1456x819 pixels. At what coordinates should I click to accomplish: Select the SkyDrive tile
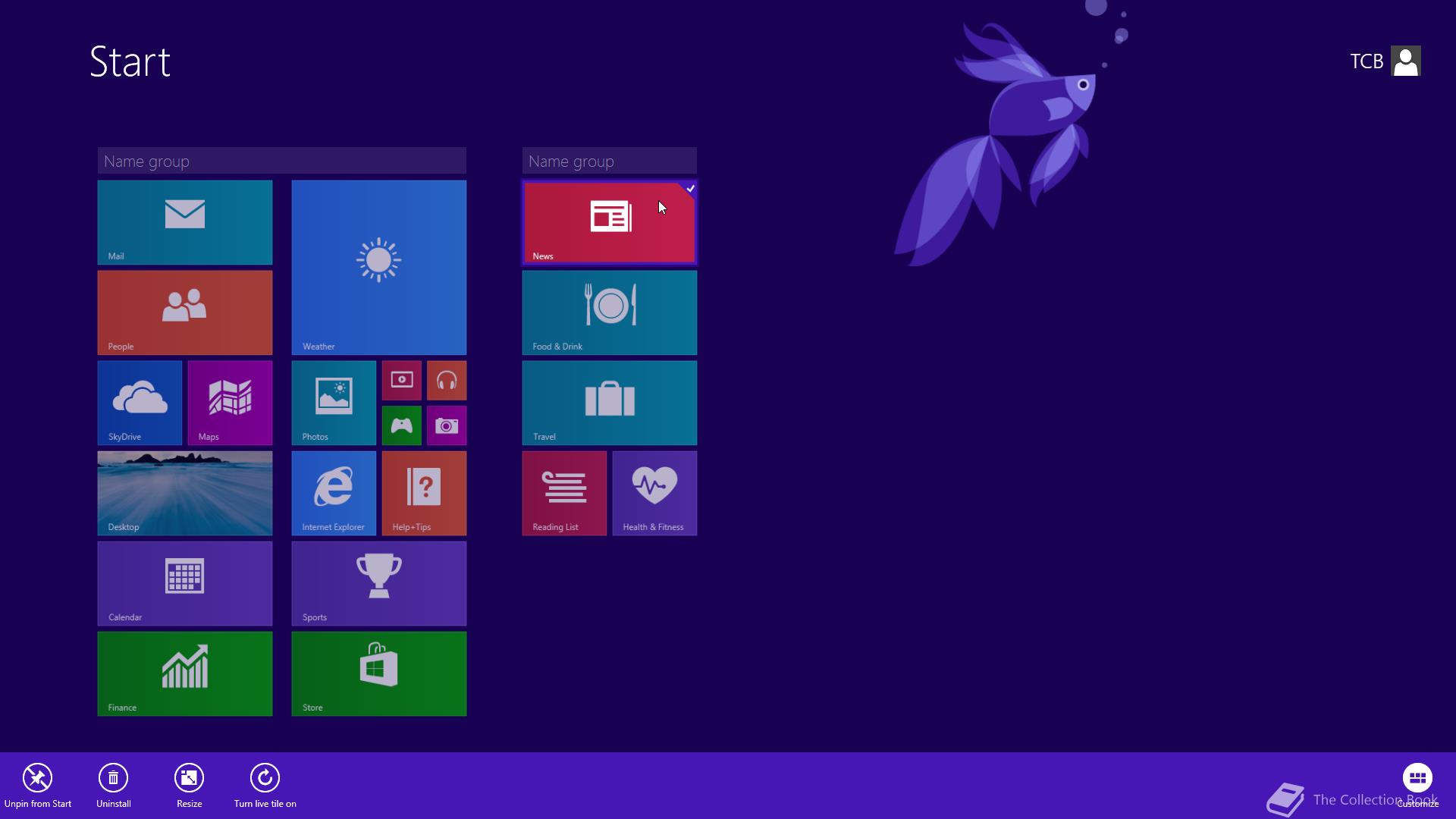(x=140, y=403)
